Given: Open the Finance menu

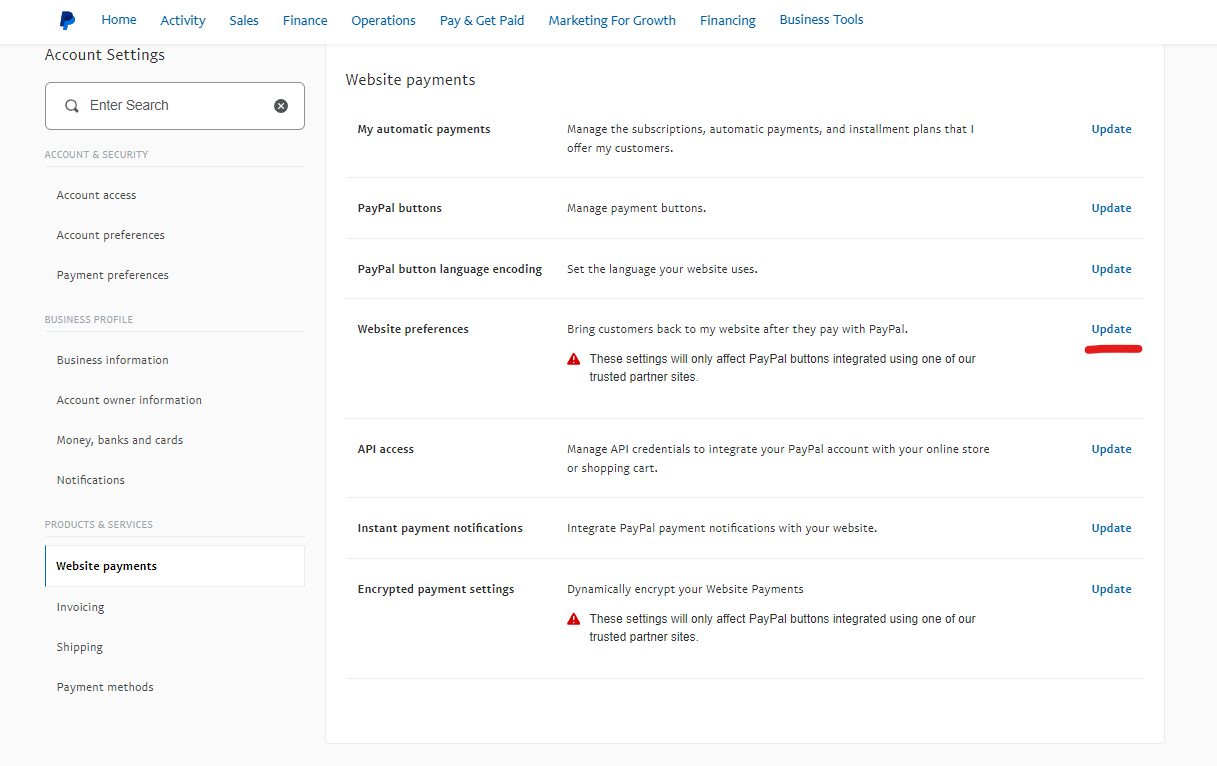Looking at the screenshot, I should 305,20.
